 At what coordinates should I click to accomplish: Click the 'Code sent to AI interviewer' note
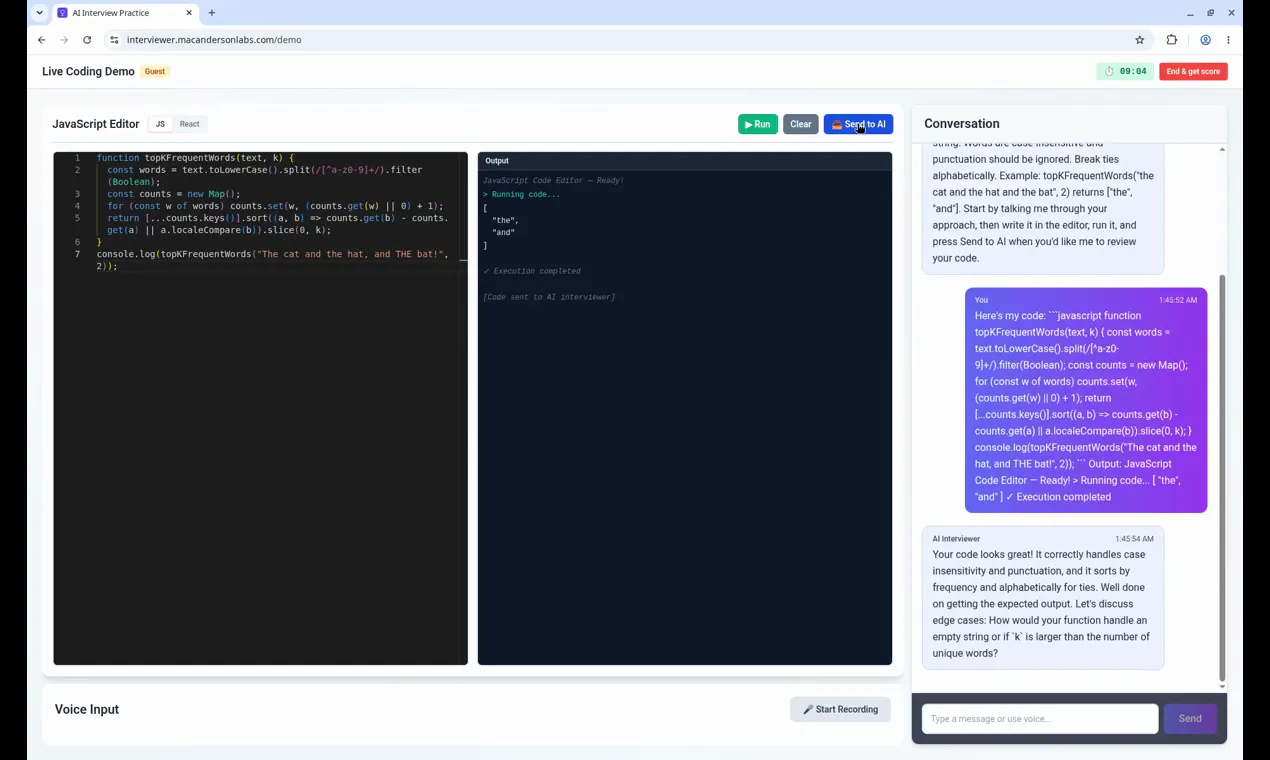point(549,297)
